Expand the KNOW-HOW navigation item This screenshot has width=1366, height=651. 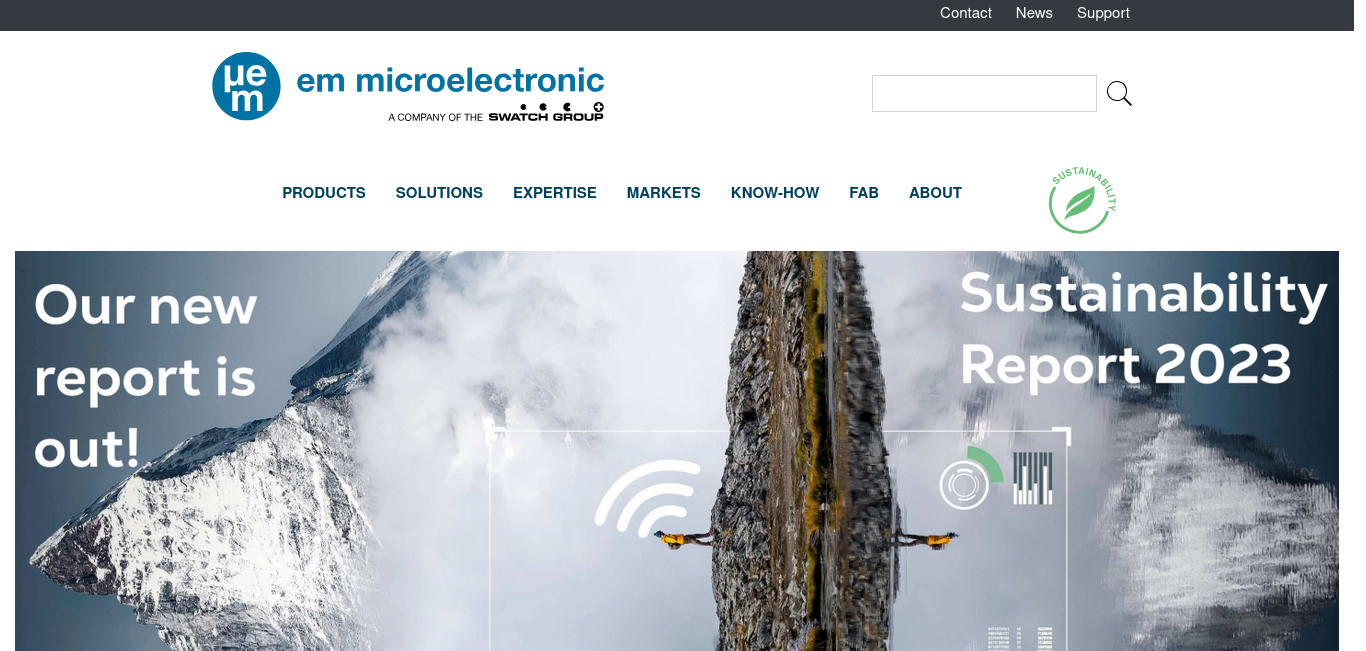coord(775,193)
